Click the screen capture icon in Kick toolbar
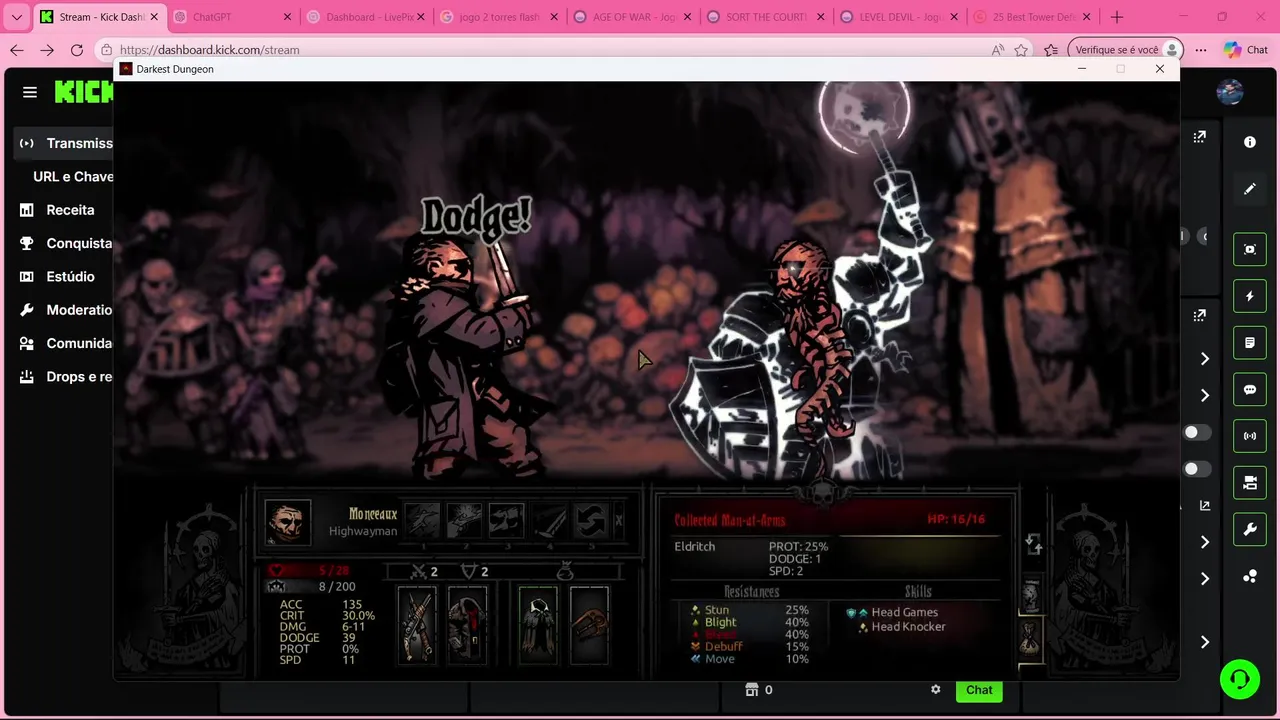The width and height of the screenshot is (1280, 720). 1250,250
